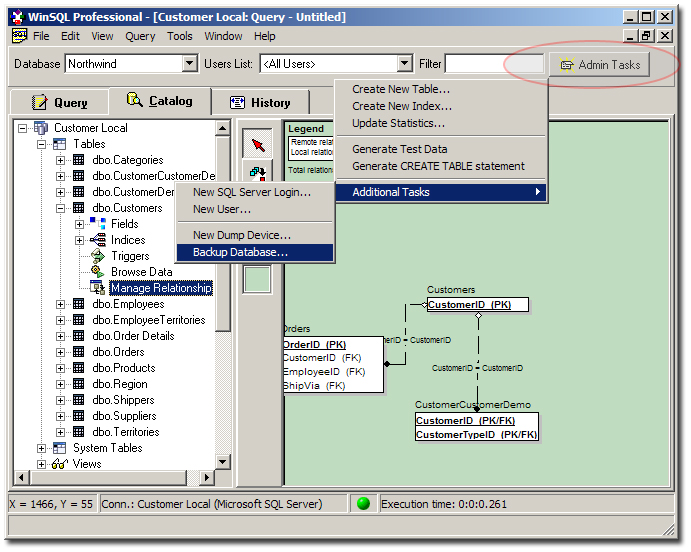Click the Browse Data icon
This screenshot has height=552, width=691.
tap(97, 271)
